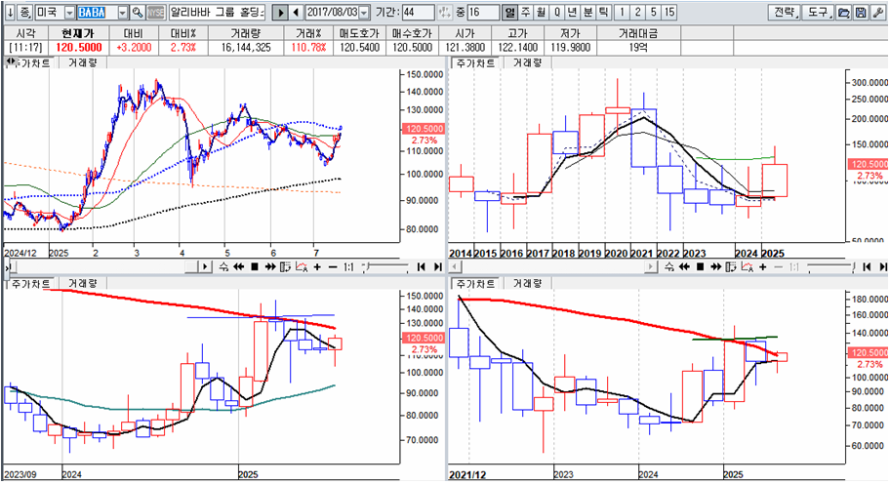Click the red chart-line icon under daily chart
The height and width of the screenshot is (484, 890).
[301, 267]
